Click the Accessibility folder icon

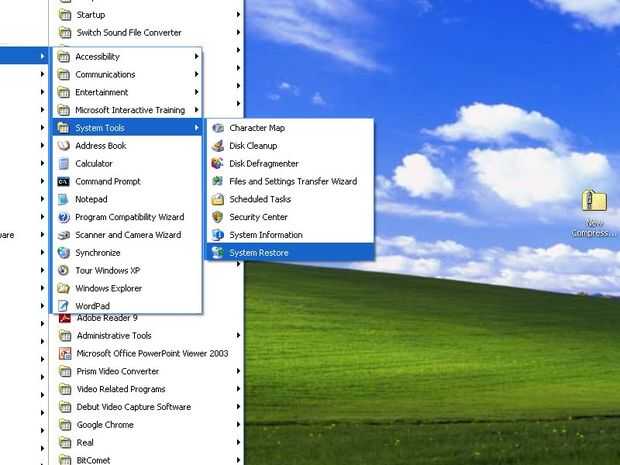coord(64,57)
